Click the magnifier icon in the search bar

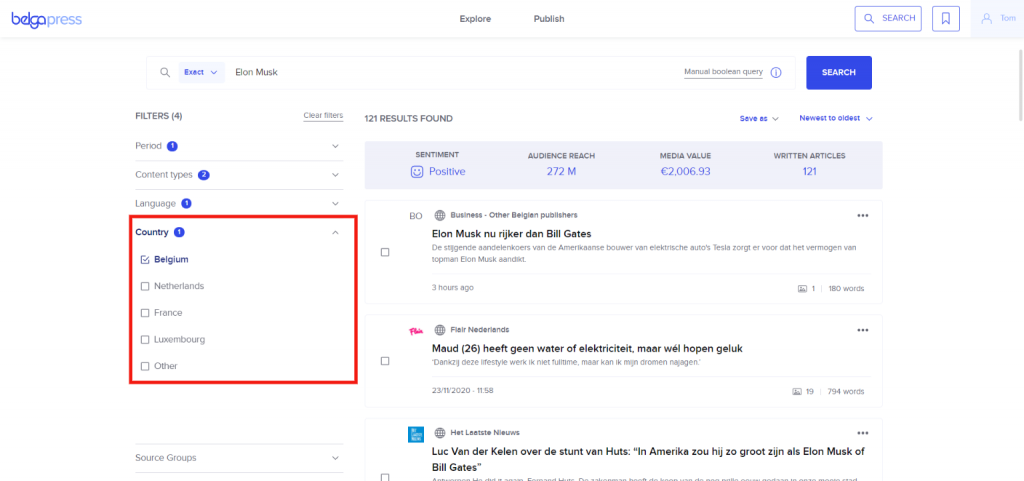(x=165, y=72)
